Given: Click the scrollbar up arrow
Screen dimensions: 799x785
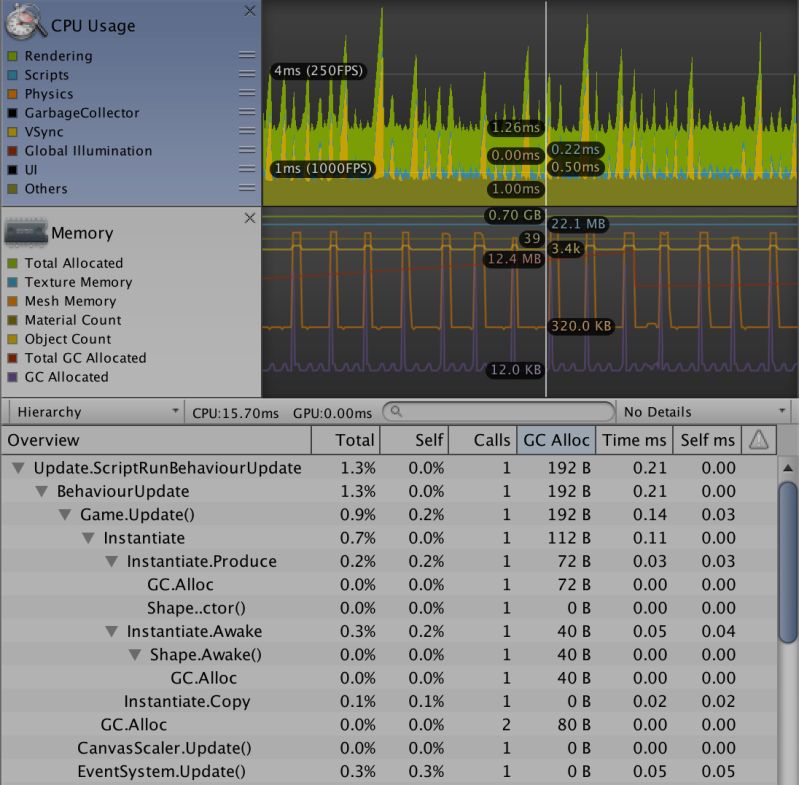Looking at the screenshot, I should pos(788,468).
